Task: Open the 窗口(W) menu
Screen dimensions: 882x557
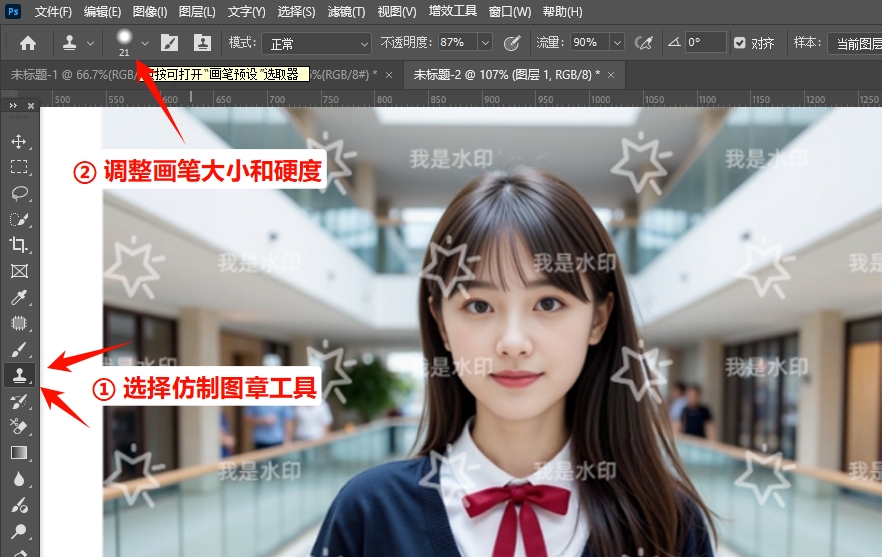Action: pyautogui.click(x=510, y=12)
